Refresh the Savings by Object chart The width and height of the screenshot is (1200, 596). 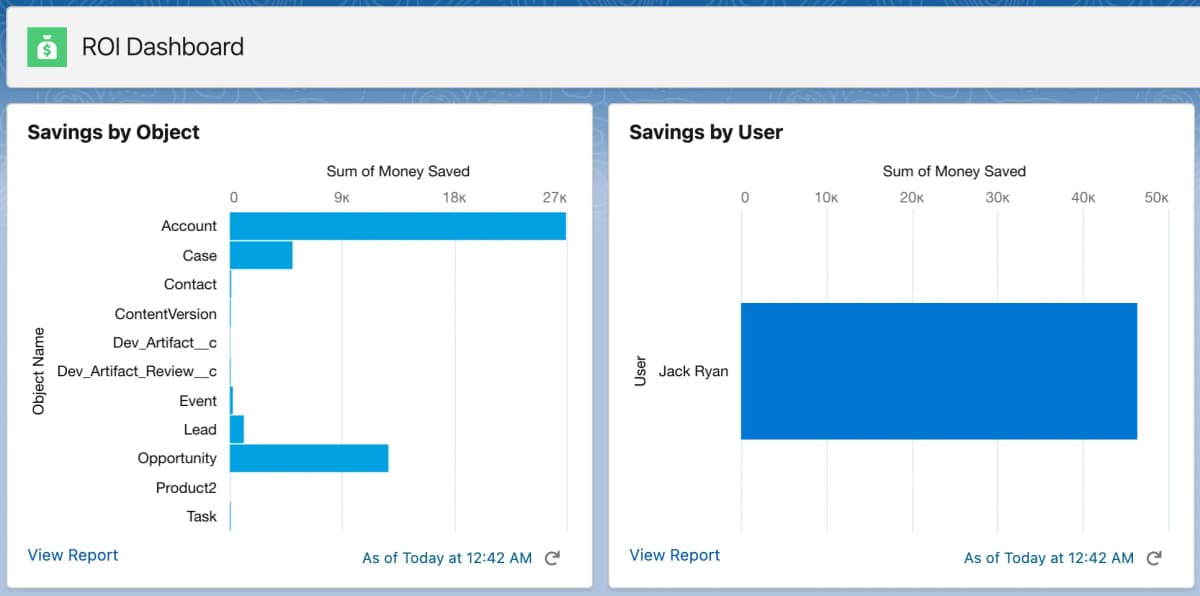pyautogui.click(x=552, y=558)
